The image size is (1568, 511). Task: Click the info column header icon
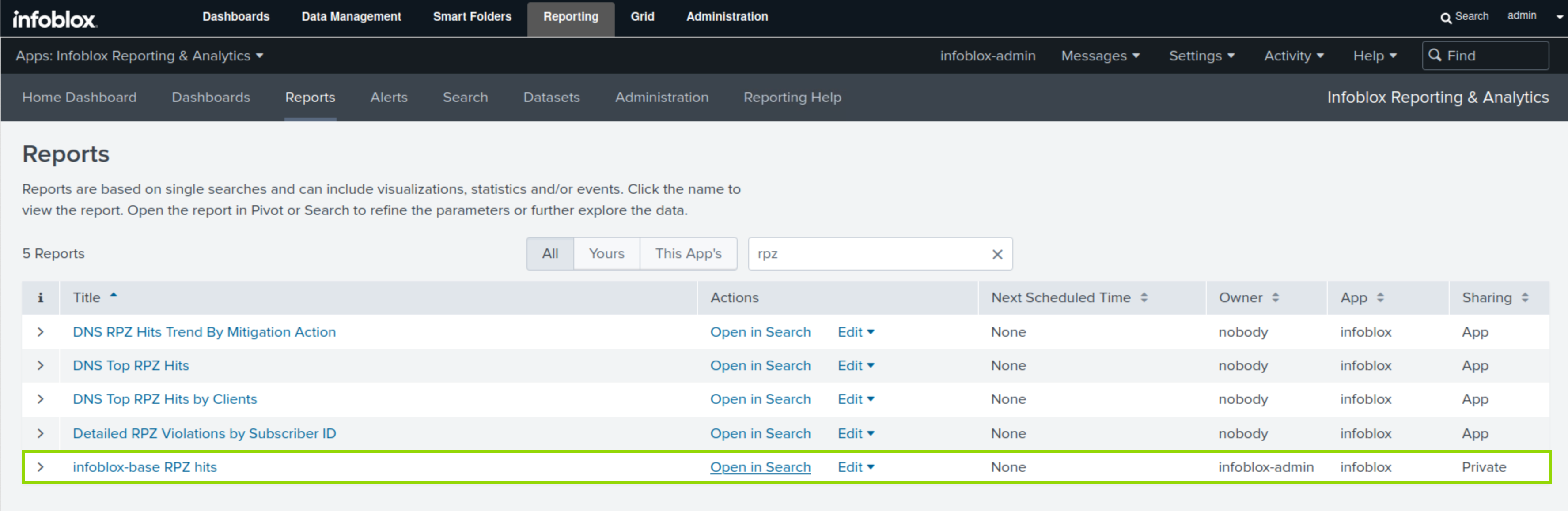click(x=40, y=297)
